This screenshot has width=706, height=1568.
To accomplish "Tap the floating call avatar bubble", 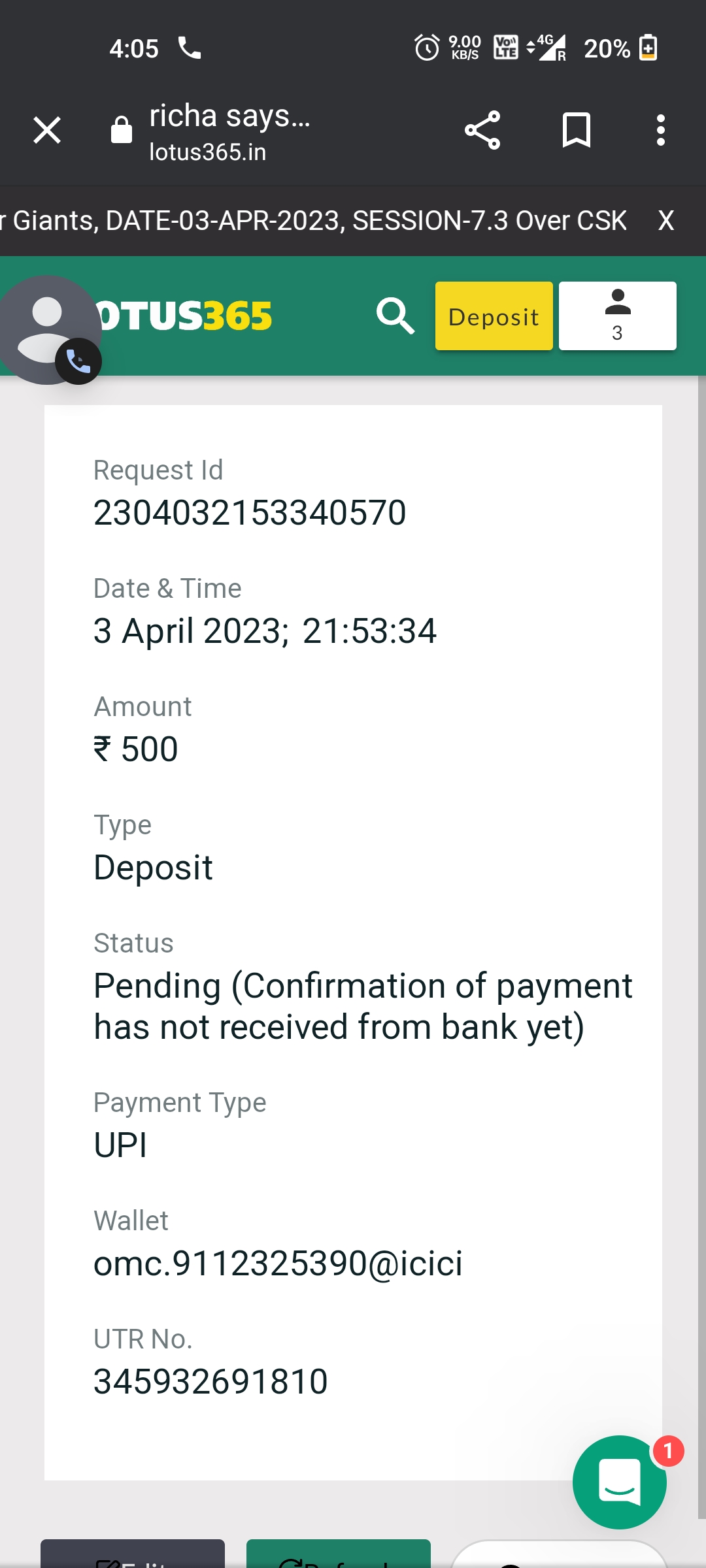I will 47,330.
